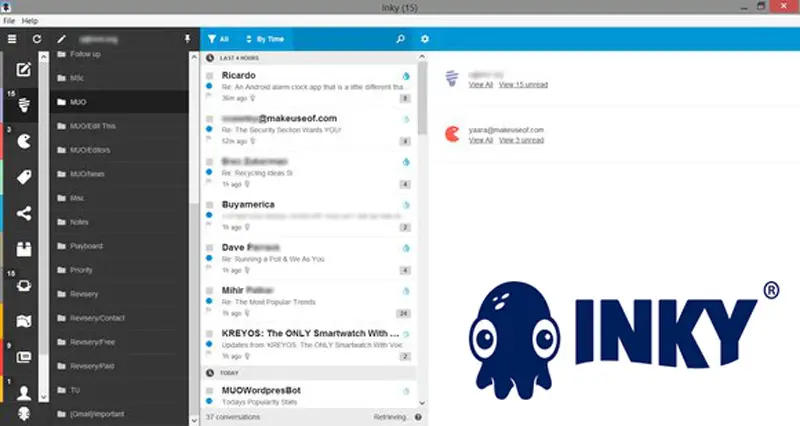
Task: Click the message list scroll up arrow
Action: tap(422, 57)
